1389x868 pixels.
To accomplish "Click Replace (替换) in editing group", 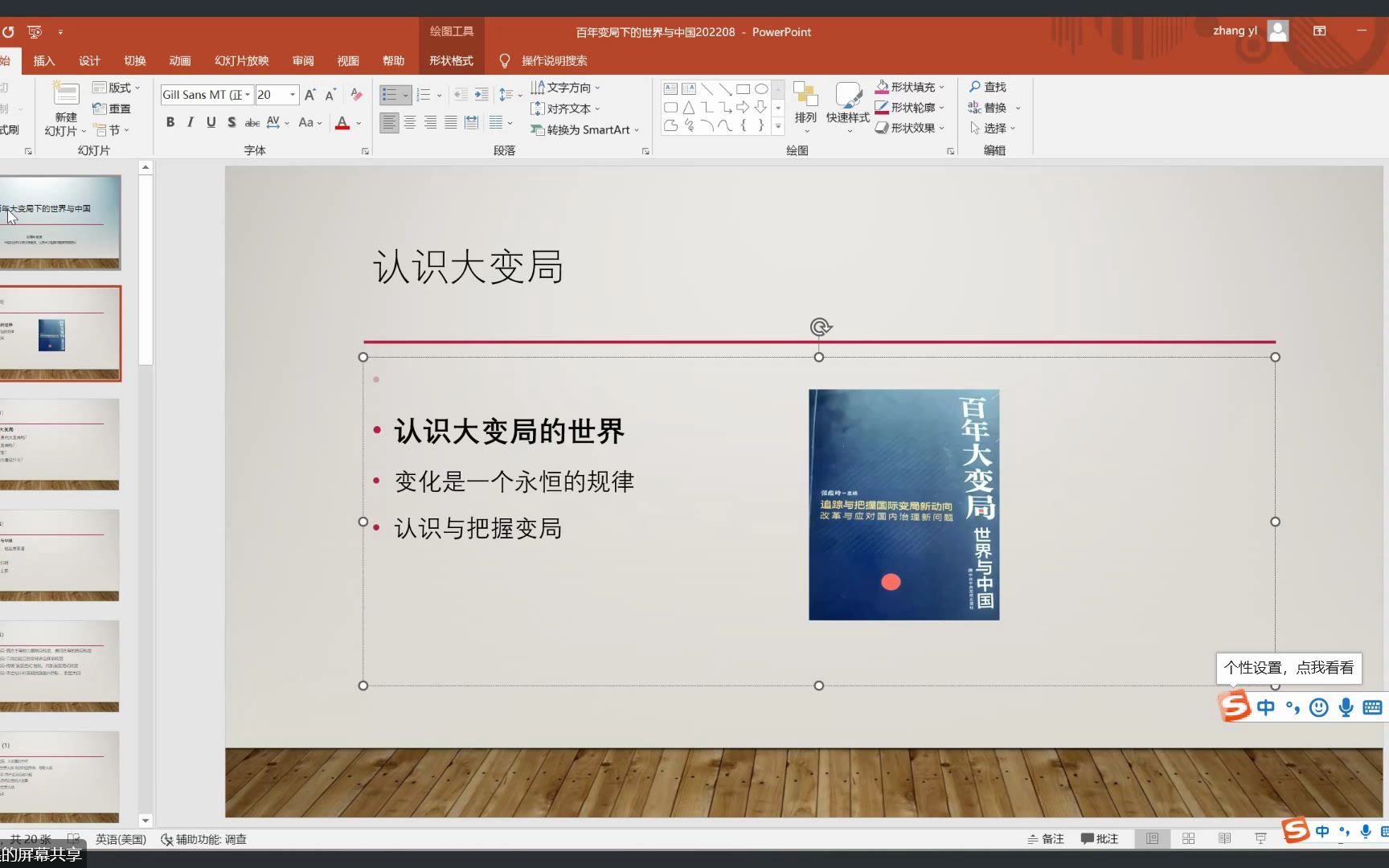I will (x=994, y=108).
